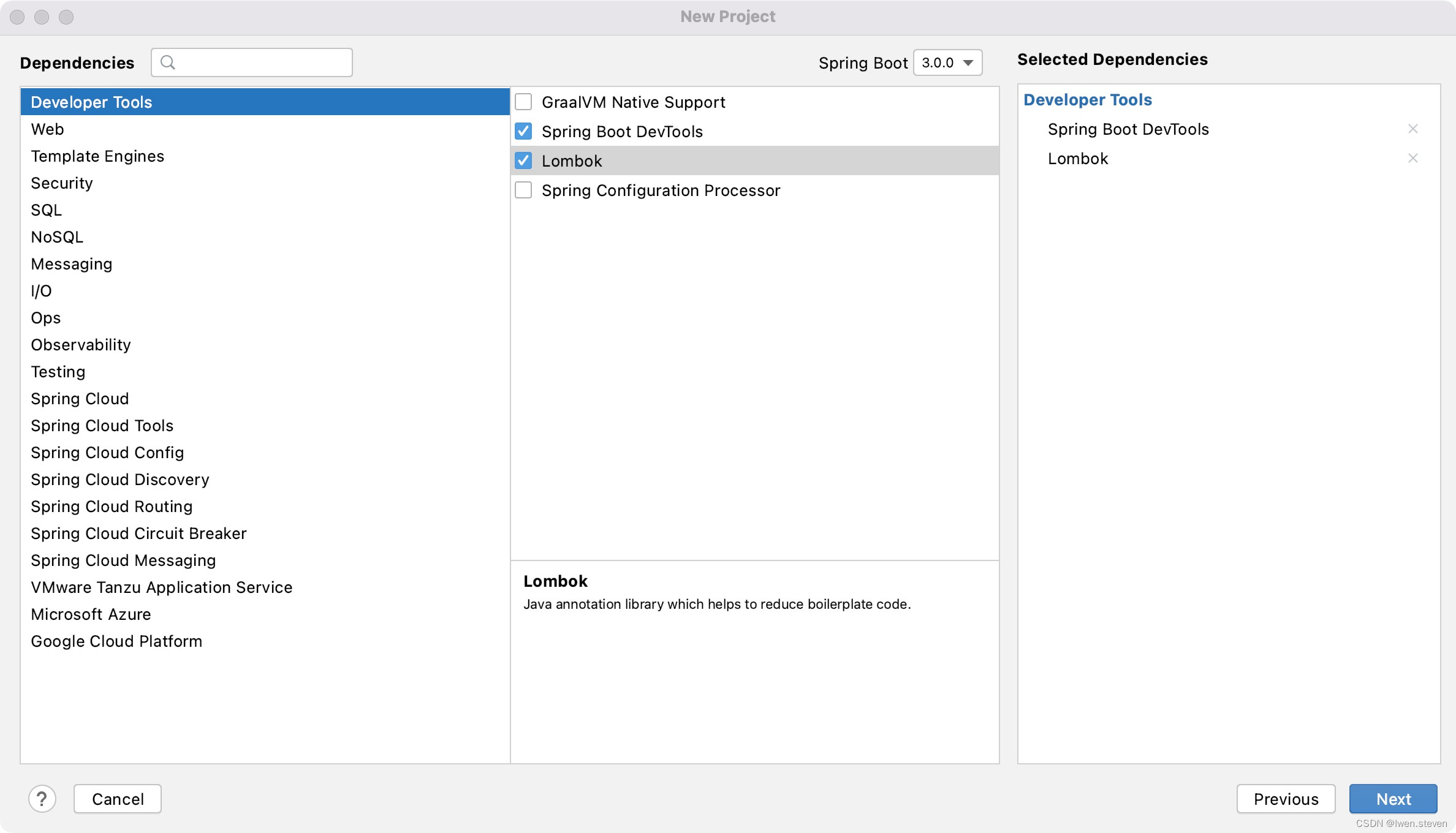This screenshot has height=833, width=1456.
Task: Click the Spring Boot DevTools list label
Action: tap(622, 131)
